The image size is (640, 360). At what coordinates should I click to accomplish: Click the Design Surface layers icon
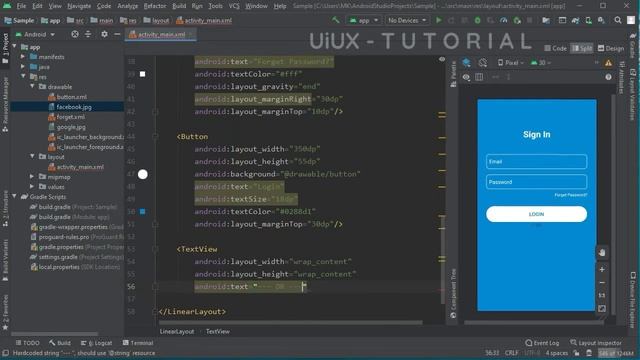click(466, 62)
